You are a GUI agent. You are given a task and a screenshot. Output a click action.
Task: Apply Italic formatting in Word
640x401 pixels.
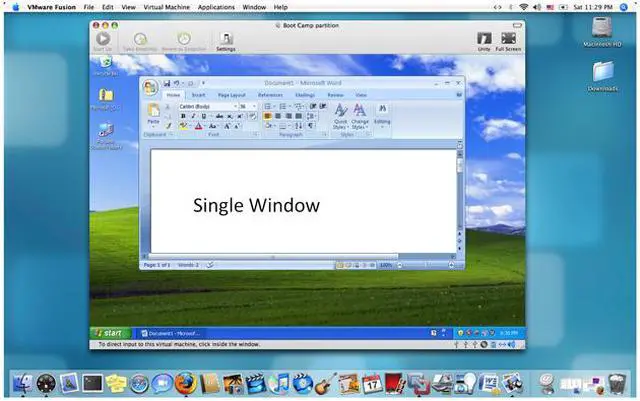[x=193, y=116]
